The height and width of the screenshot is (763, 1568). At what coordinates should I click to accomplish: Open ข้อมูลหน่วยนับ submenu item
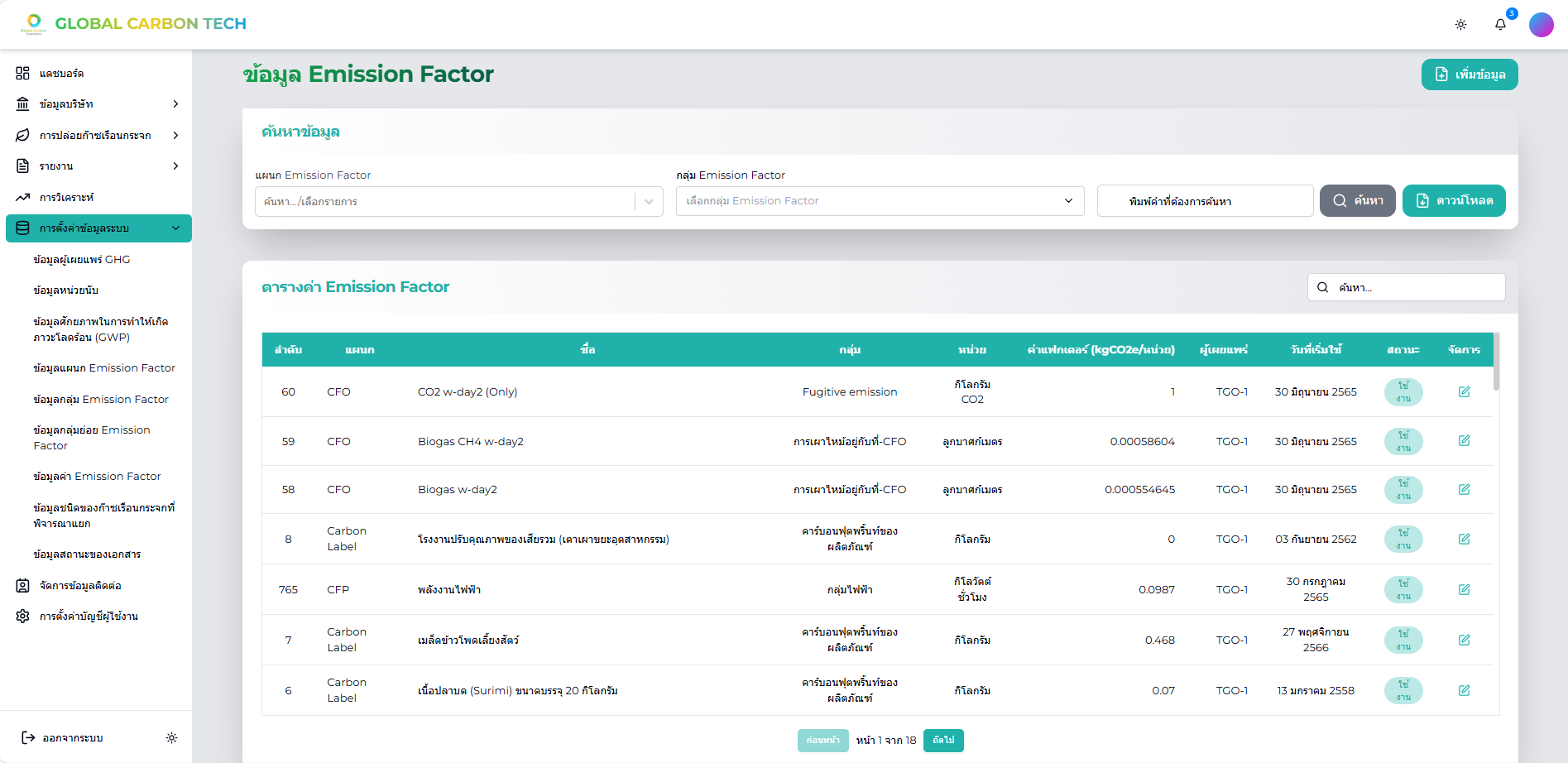(66, 290)
